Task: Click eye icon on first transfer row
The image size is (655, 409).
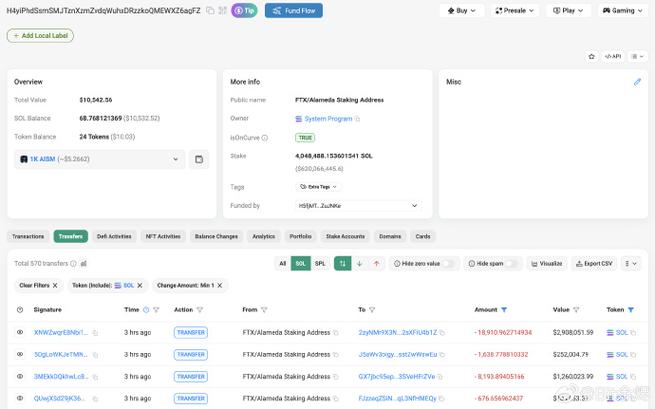Action: (x=19, y=332)
